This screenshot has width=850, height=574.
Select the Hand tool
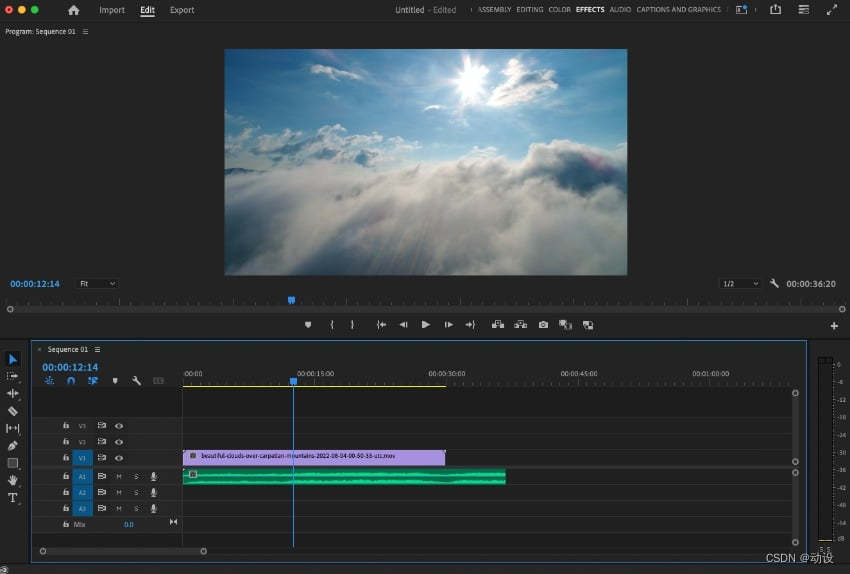point(13,480)
